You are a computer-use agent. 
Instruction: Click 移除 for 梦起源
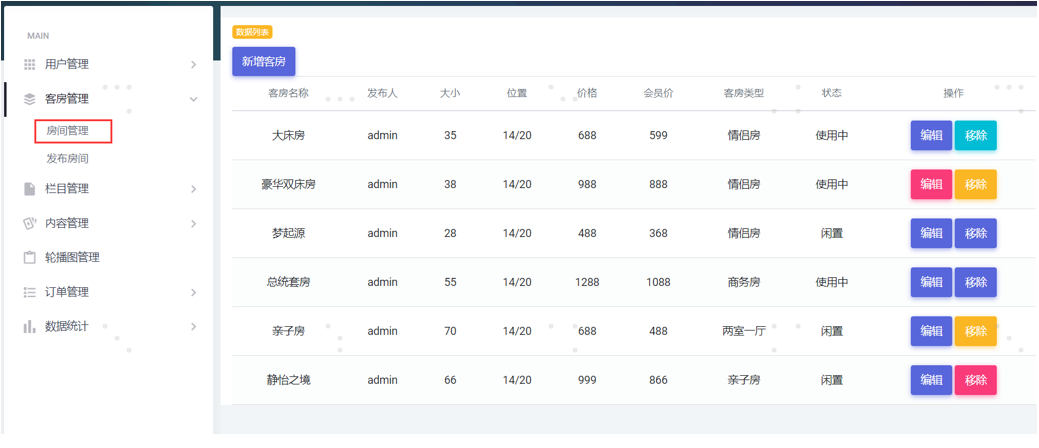pyautogui.click(x=975, y=233)
